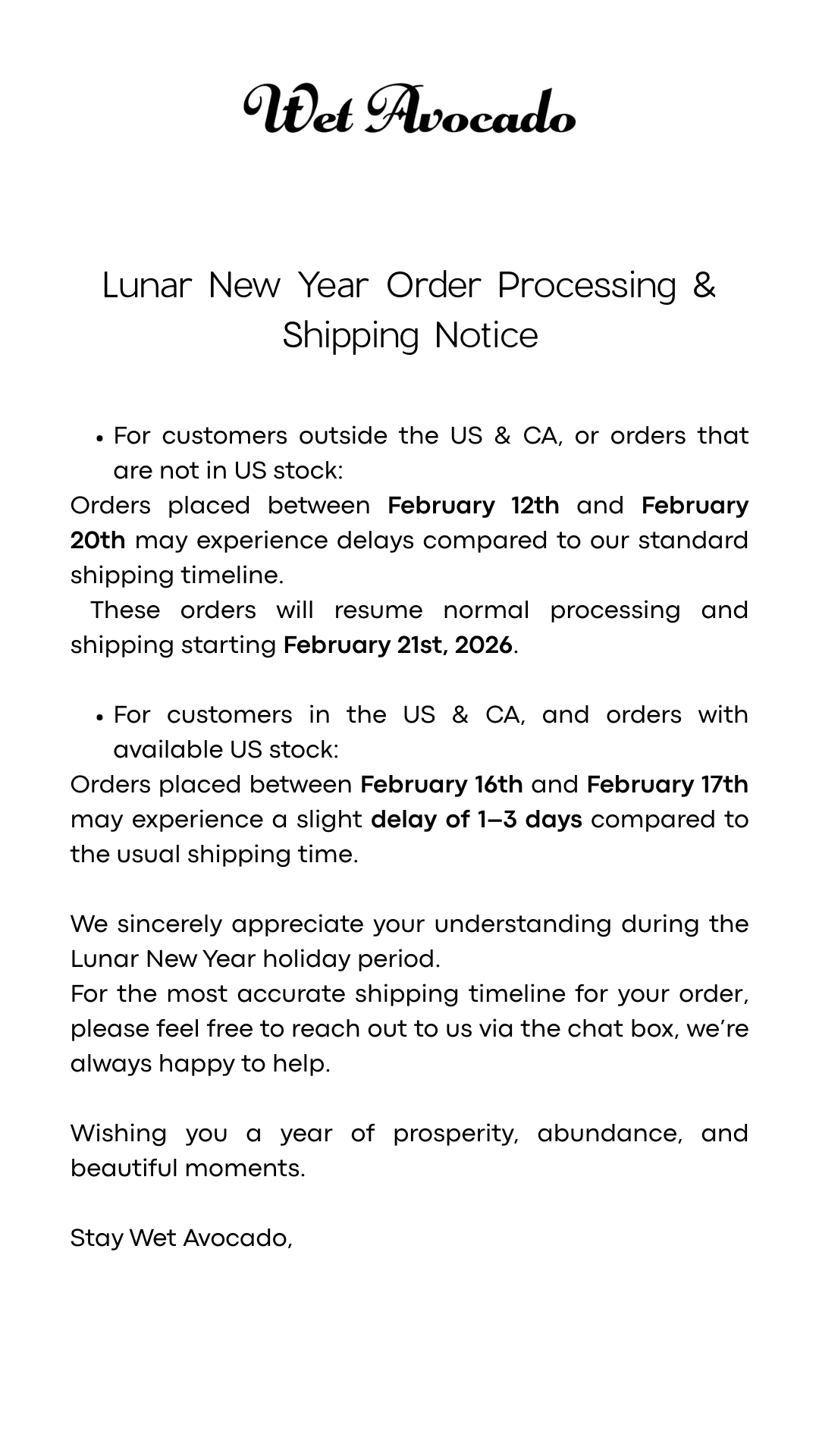819x1456 pixels.
Task: Click the bold "delay of 1–3 days" text
Action: (x=476, y=819)
